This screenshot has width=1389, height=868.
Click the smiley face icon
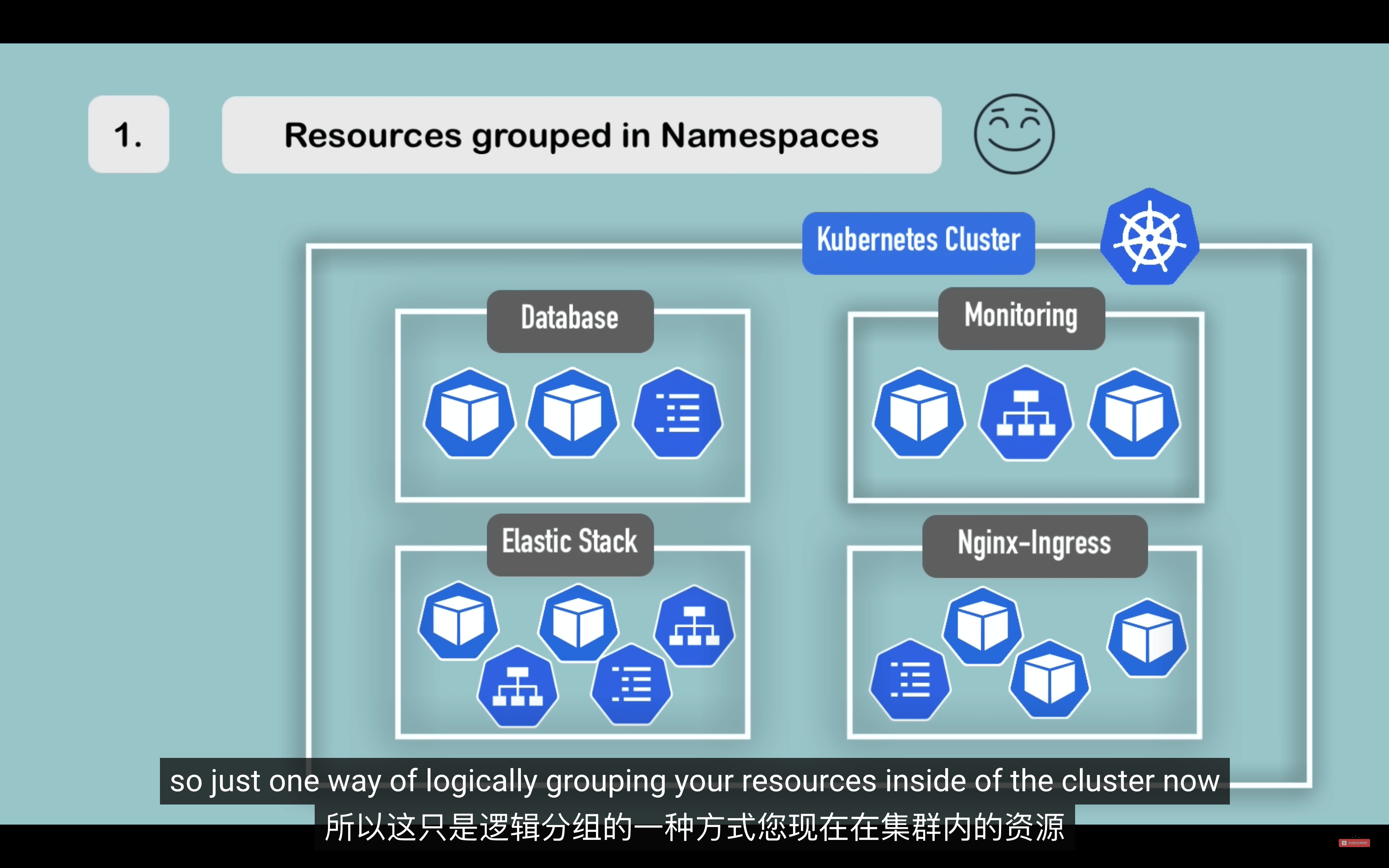point(1014,134)
